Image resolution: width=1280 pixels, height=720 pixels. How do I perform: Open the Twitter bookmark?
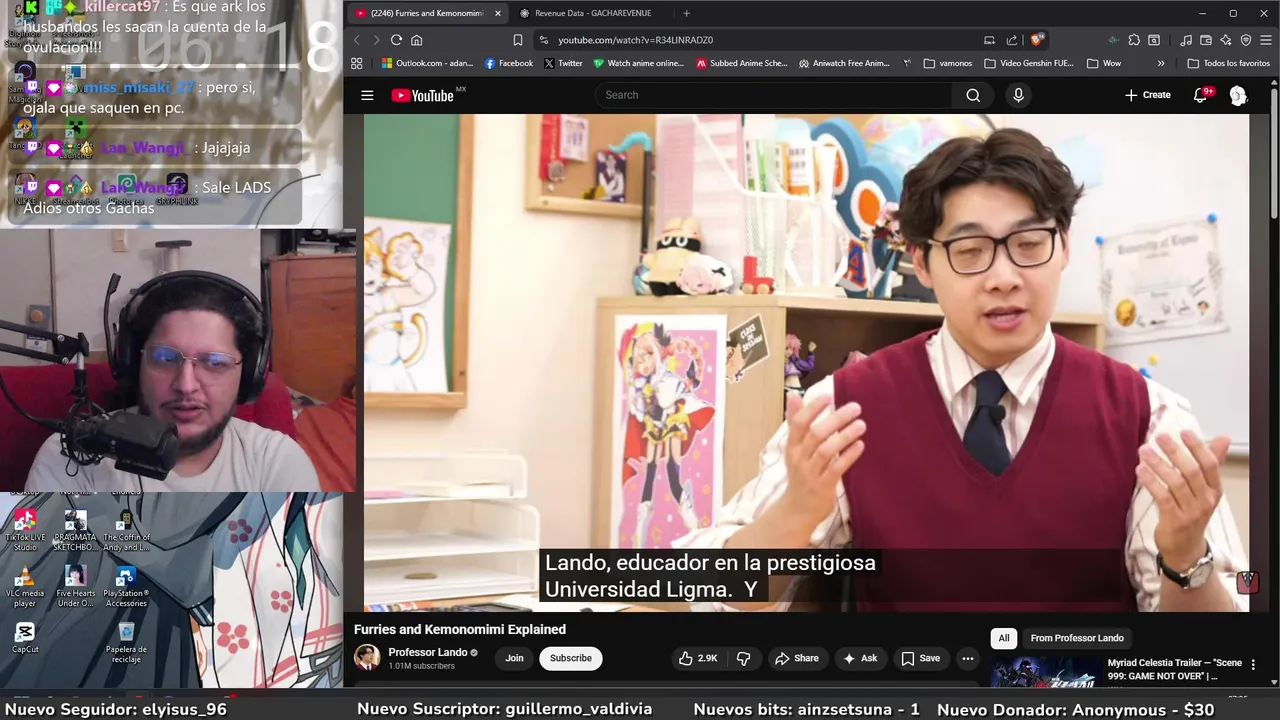pyautogui.click(x=564, y=63)
